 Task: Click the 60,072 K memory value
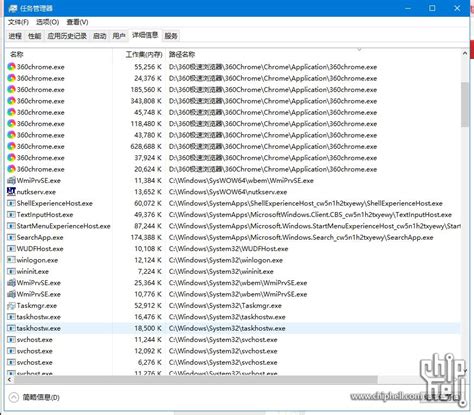148,203
